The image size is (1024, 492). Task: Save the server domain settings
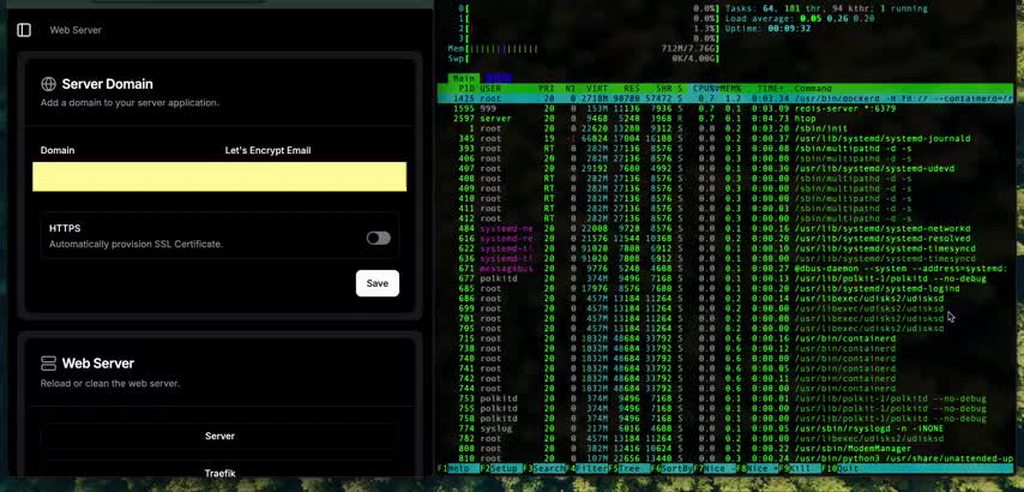[377, 283]
